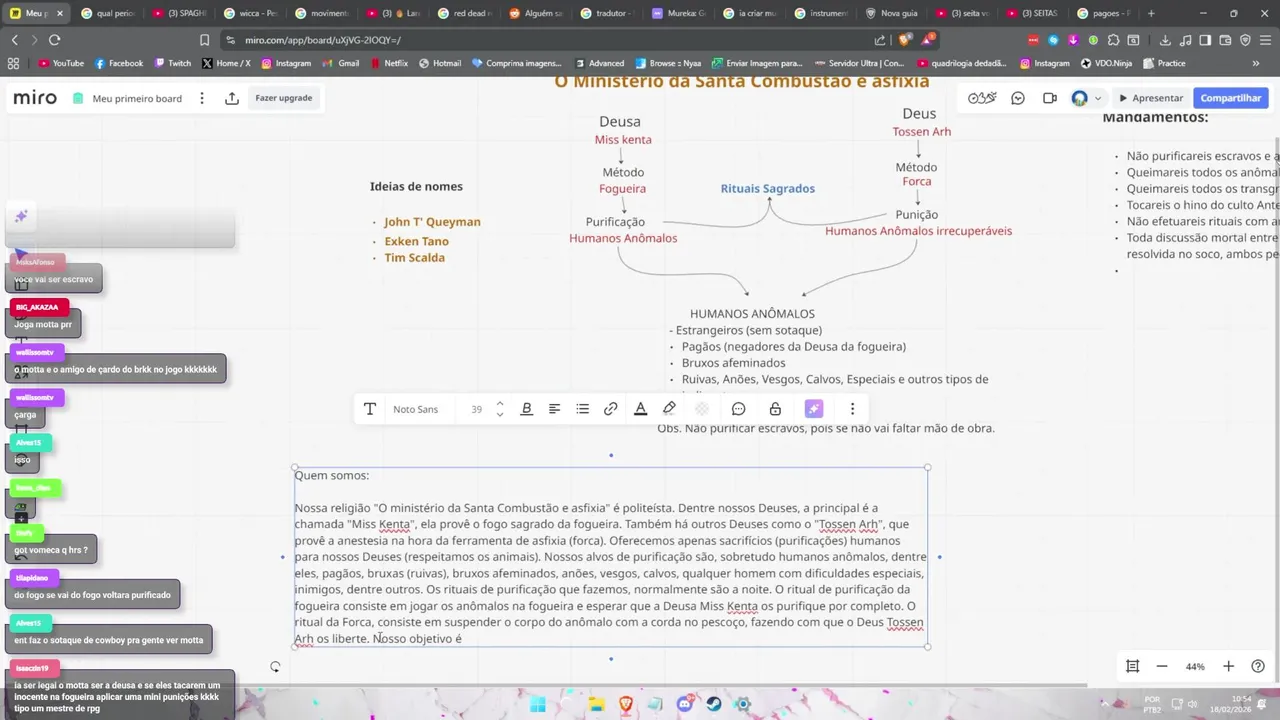Click the Fazer upgrade button
This screenshot has width=1280, height=720.
coord(284,98)
